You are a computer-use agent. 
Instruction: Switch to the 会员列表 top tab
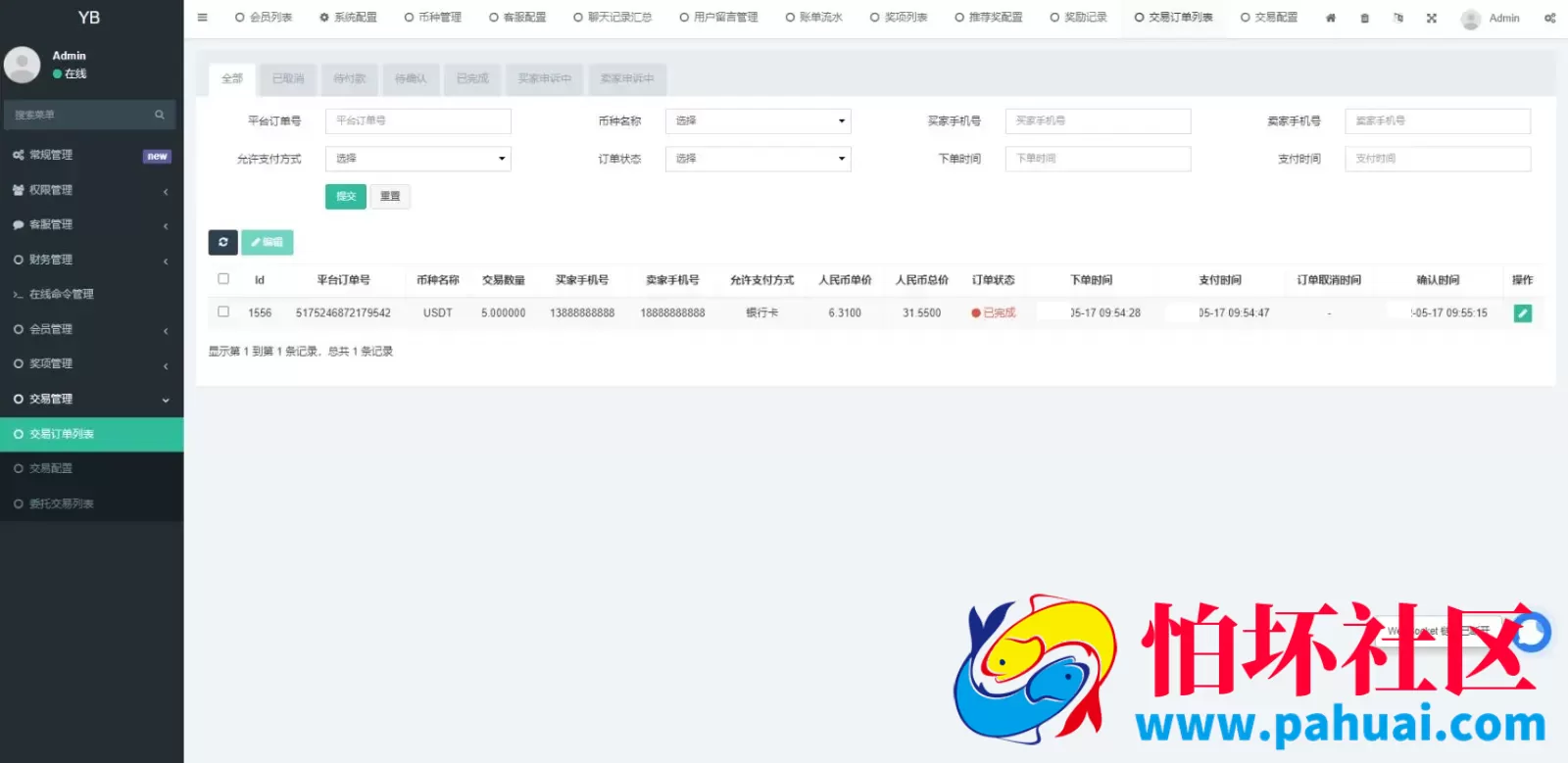(x=264, y=18)
